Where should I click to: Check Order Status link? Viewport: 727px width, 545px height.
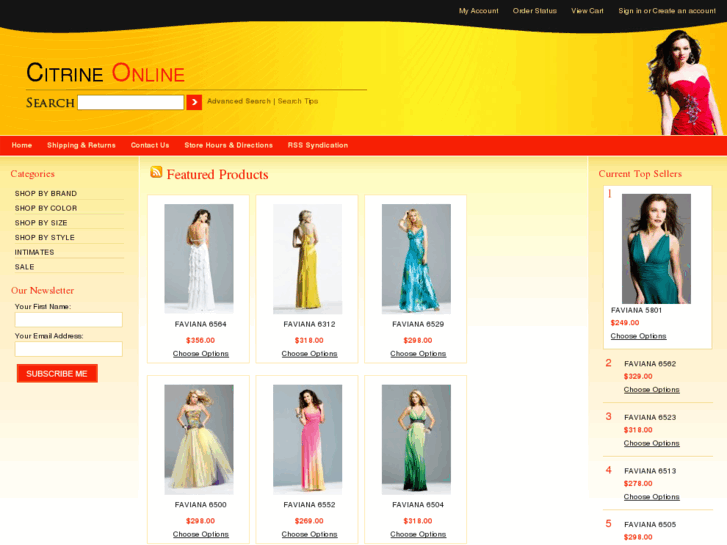(535, 11)
